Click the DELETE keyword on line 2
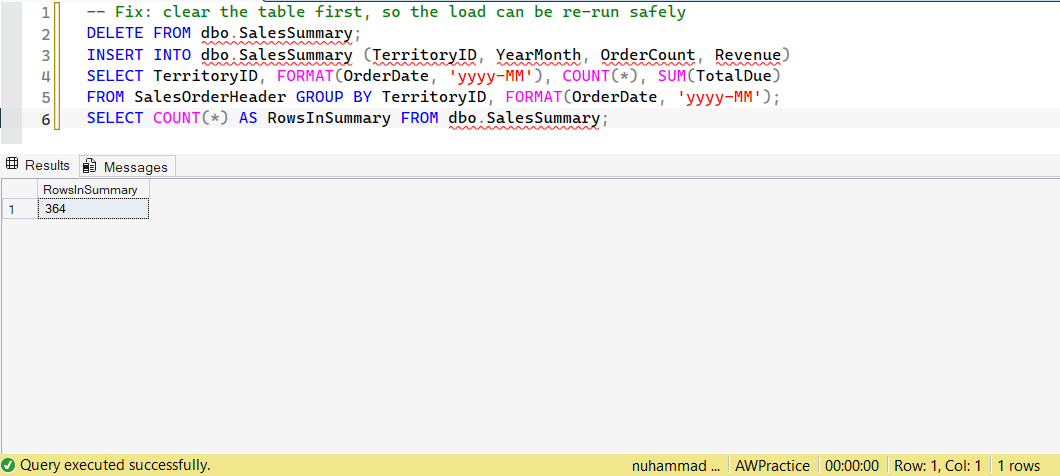The width and height of the screenshot is (1060, 476). (x=115, y=33)
